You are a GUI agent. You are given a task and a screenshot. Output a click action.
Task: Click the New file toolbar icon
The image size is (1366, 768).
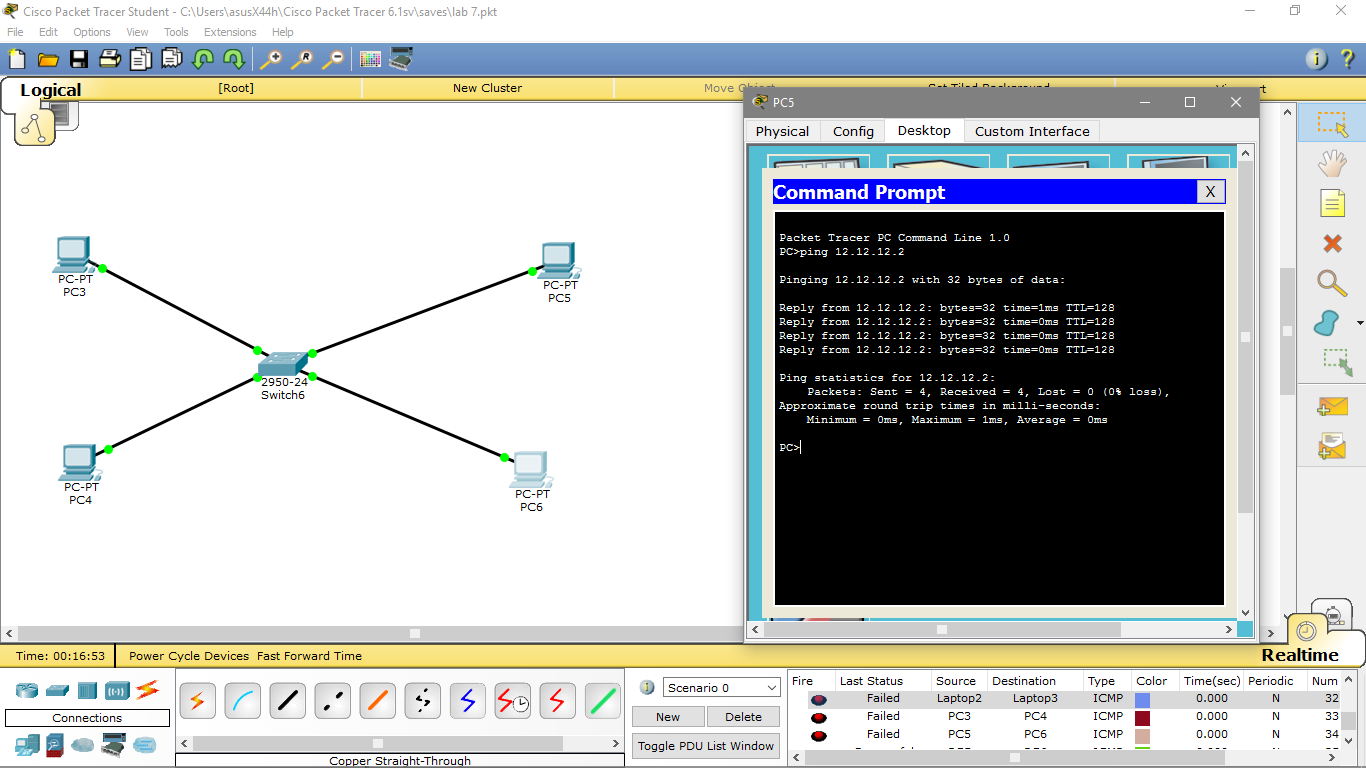coord(16,59)
